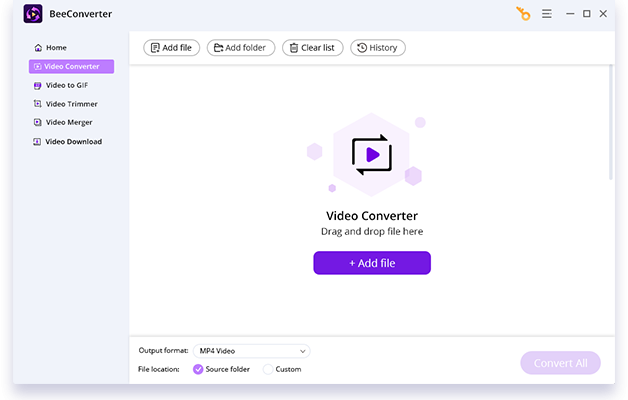Close the BeeConverter window
The image size is (628, 400).
point(603,14)
